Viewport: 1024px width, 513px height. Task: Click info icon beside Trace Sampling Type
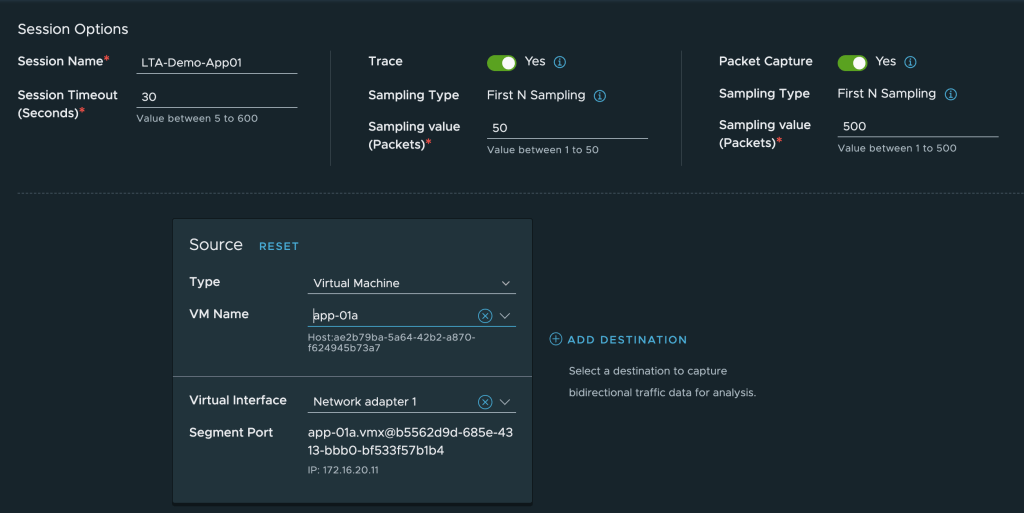pyautogui.click(x=600, y=96)
